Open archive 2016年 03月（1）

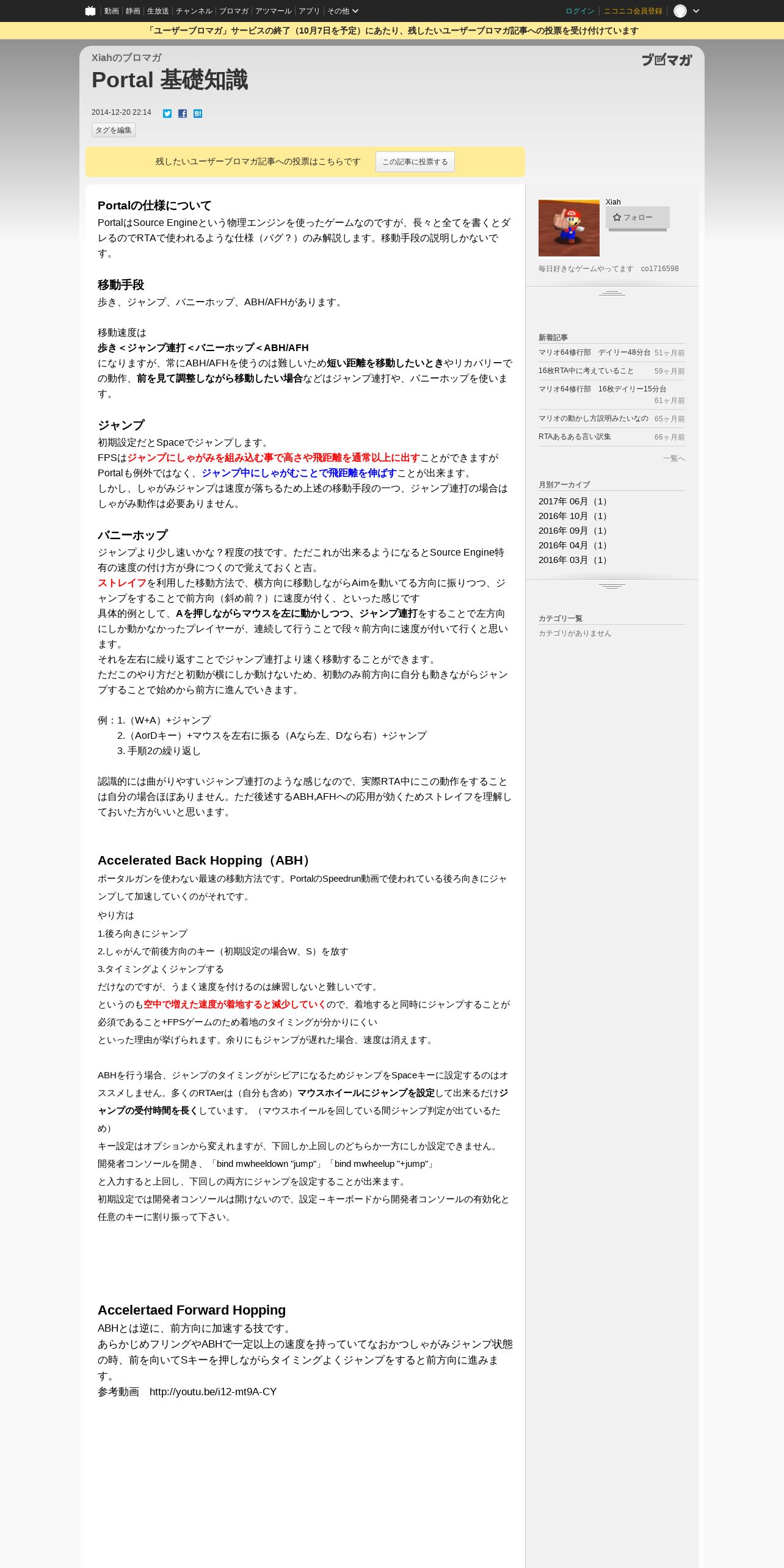tap(574, 560)
